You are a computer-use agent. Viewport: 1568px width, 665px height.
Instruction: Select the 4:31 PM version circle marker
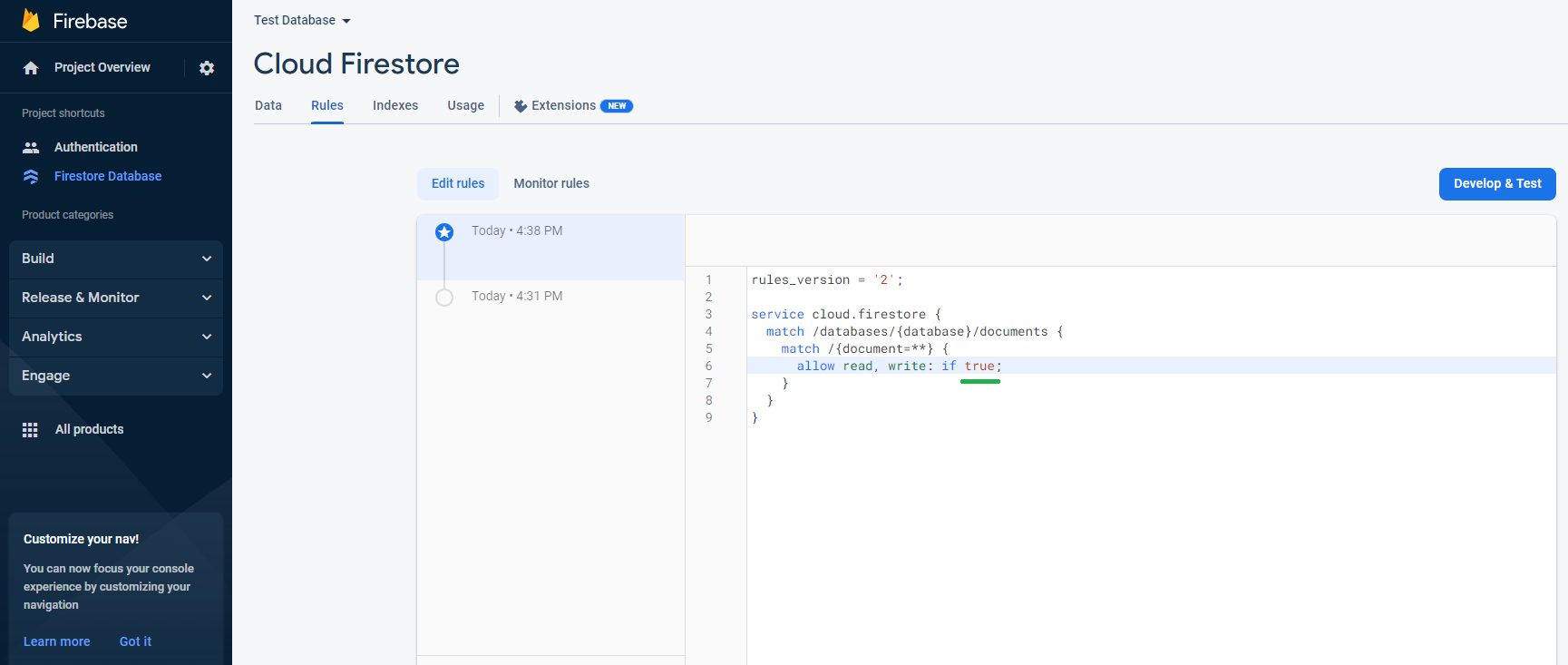[444, 298]
